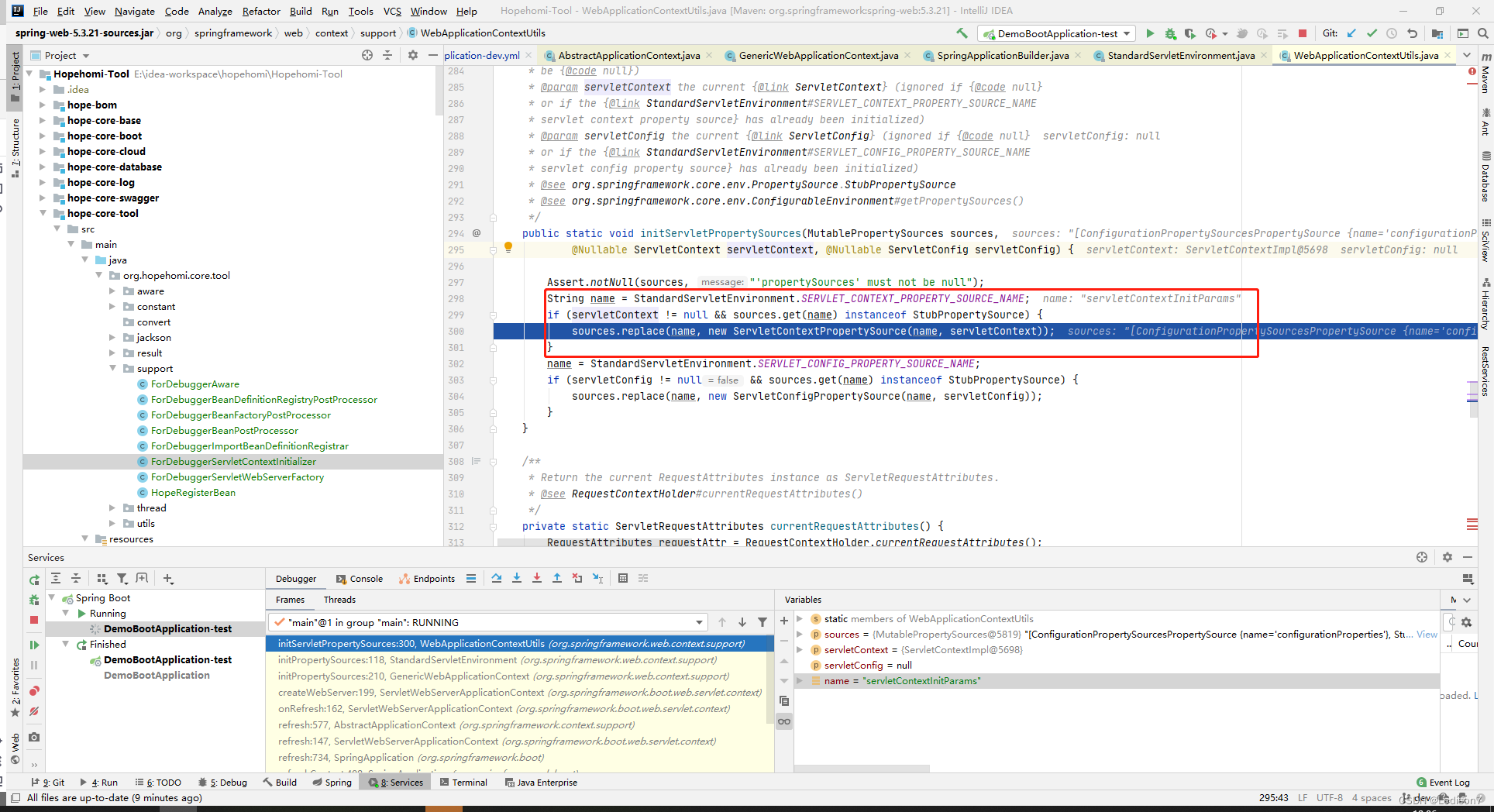The image size is (1494, 812).
Task: Click Rerun icon in Services panel
Action: point(34,580)
